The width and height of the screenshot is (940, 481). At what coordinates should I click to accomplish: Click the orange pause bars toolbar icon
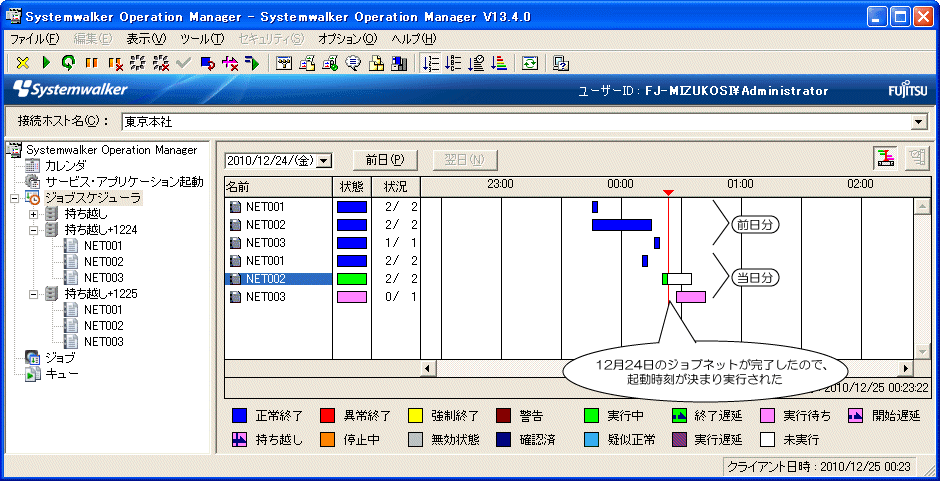(x=91, y=63)
